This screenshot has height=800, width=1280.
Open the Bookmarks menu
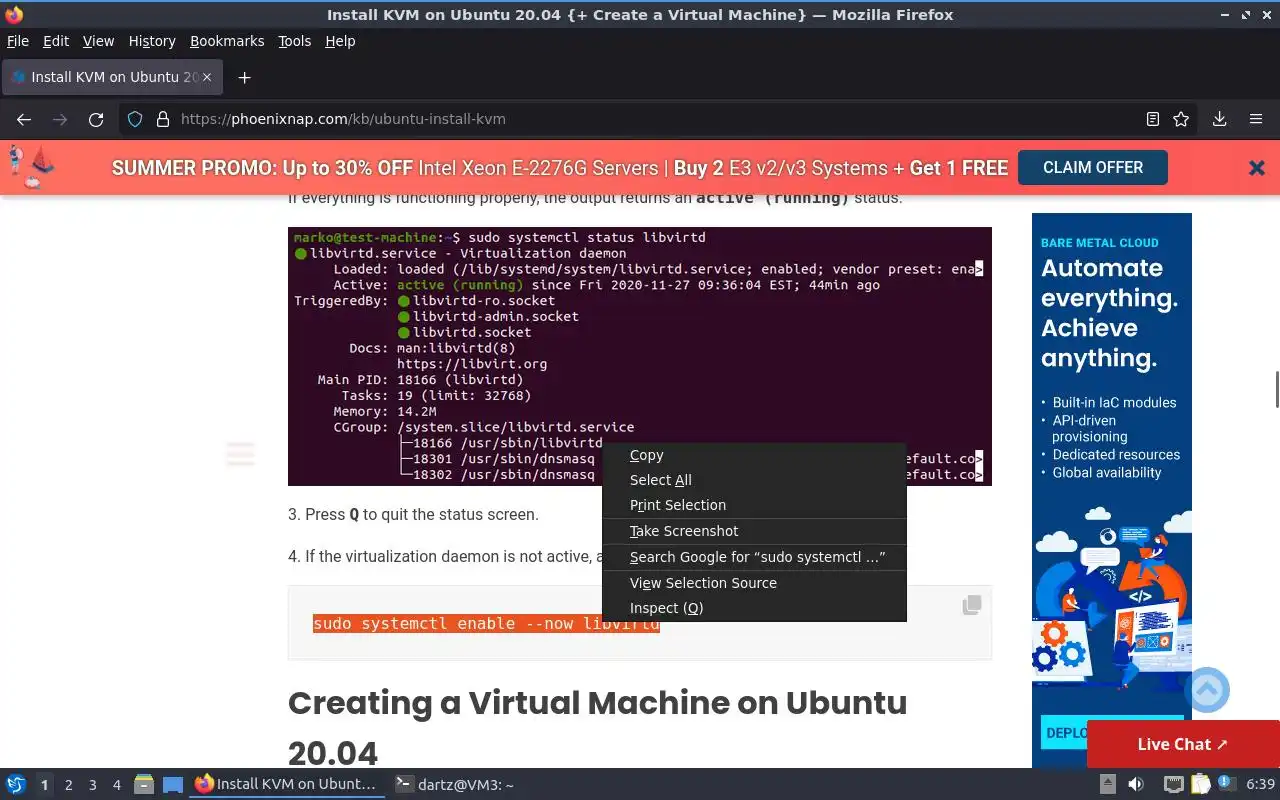pos(227,41)
